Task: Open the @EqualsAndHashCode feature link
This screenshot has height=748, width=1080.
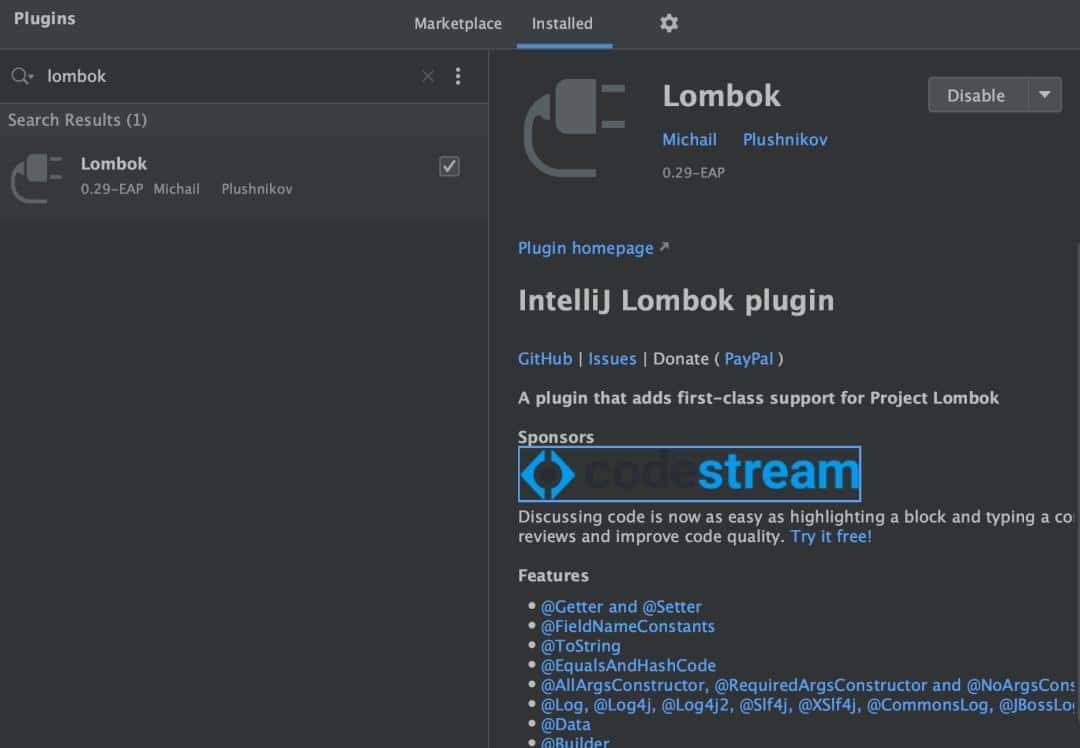Action: (x=628, y=665)
